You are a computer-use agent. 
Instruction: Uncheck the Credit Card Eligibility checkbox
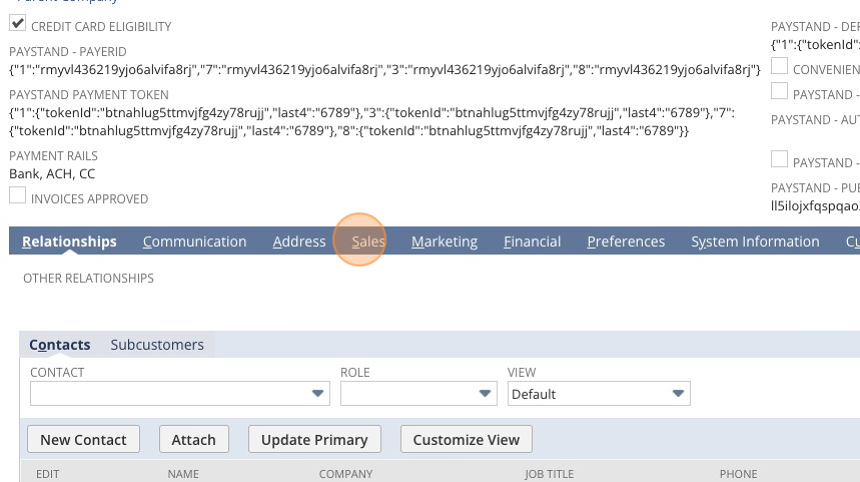point(18,23)
